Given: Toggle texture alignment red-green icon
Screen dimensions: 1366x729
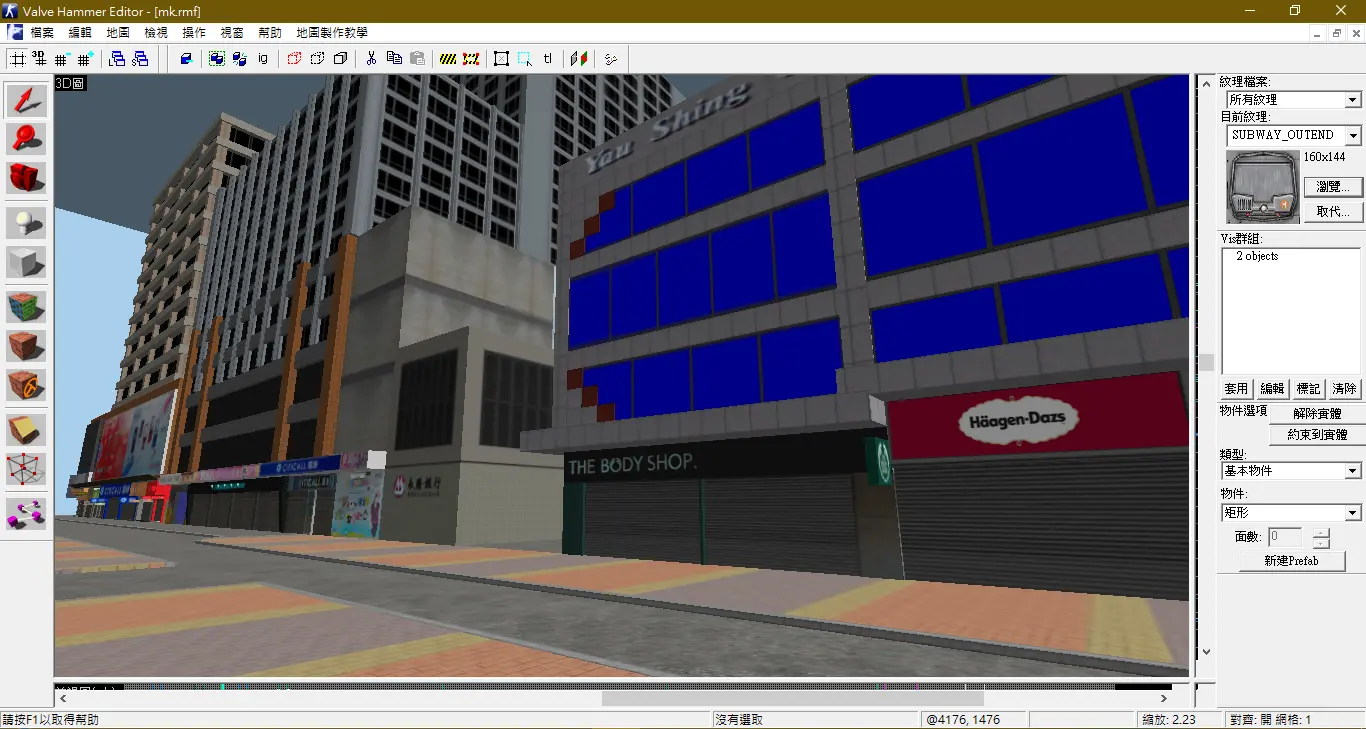Looking at the screenshot, I should (x=579, y=59).
